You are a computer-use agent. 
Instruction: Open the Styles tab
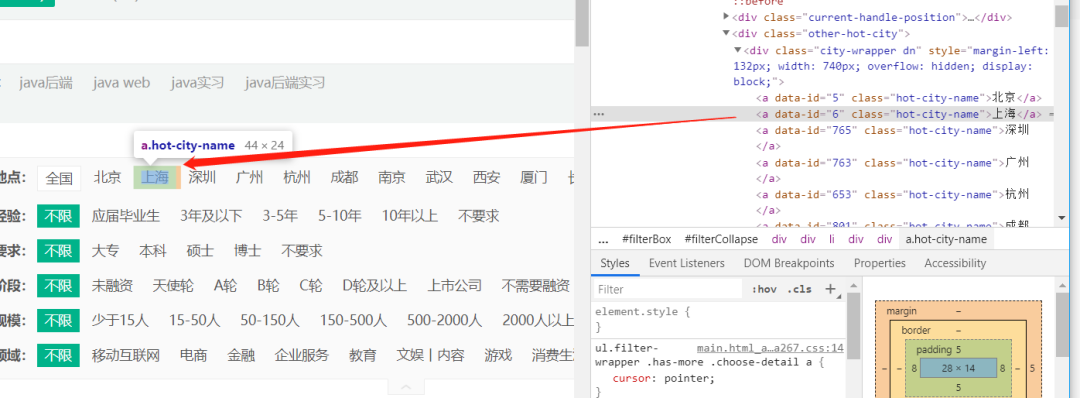tap(614, 263)
